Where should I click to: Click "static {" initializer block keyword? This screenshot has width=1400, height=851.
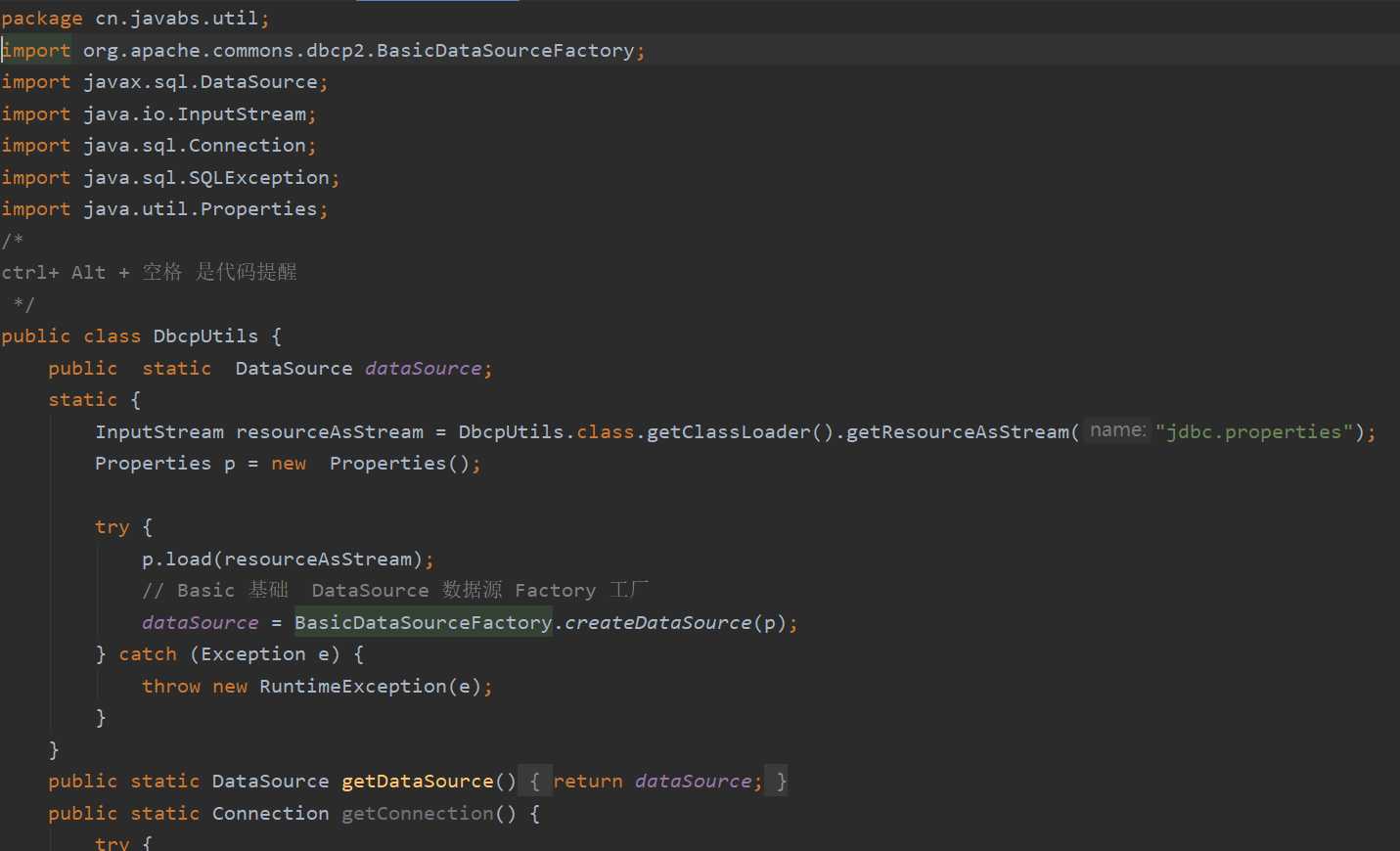[x=95, y=399]
